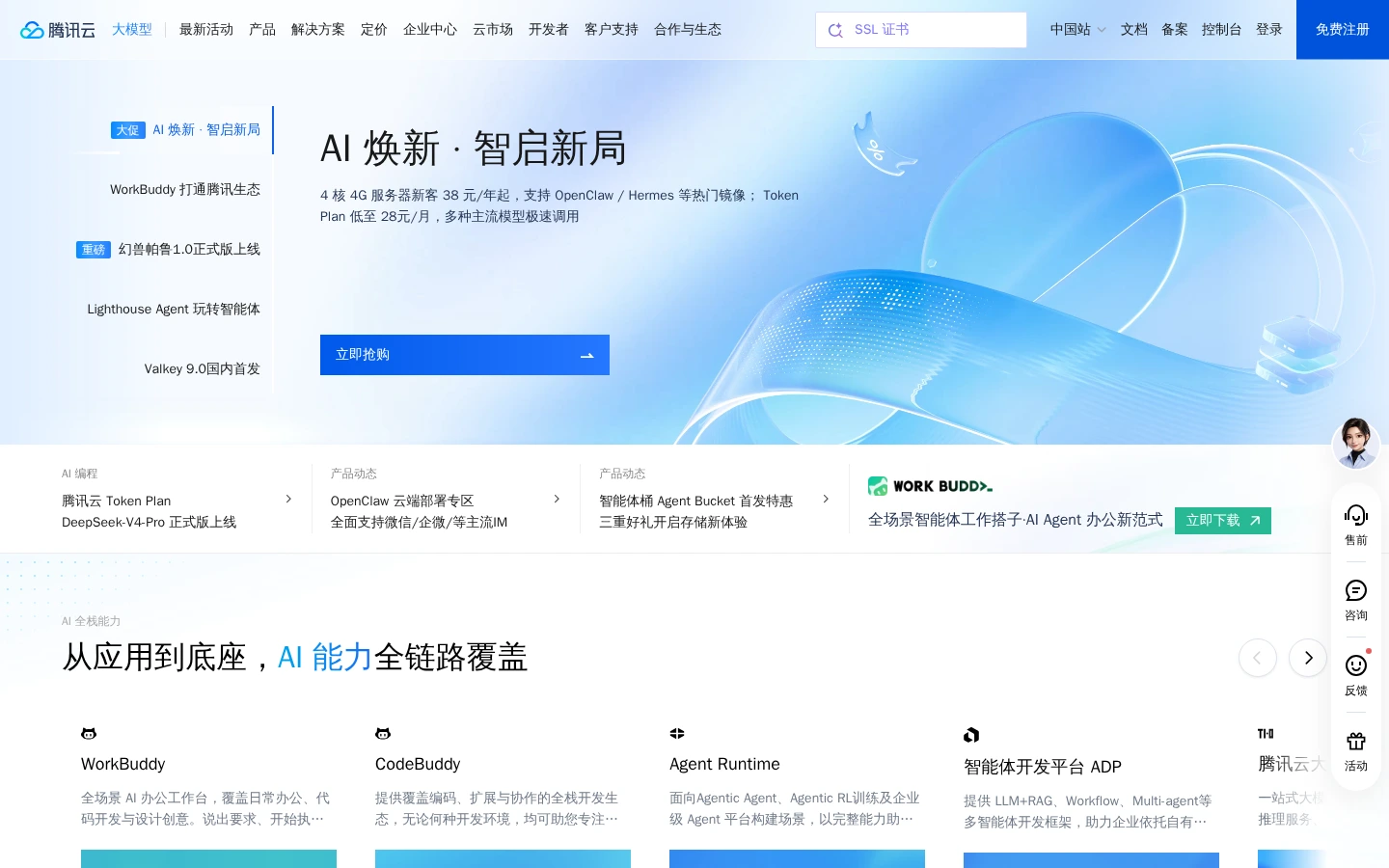Click the 立即下载 button

[1223, 521]
